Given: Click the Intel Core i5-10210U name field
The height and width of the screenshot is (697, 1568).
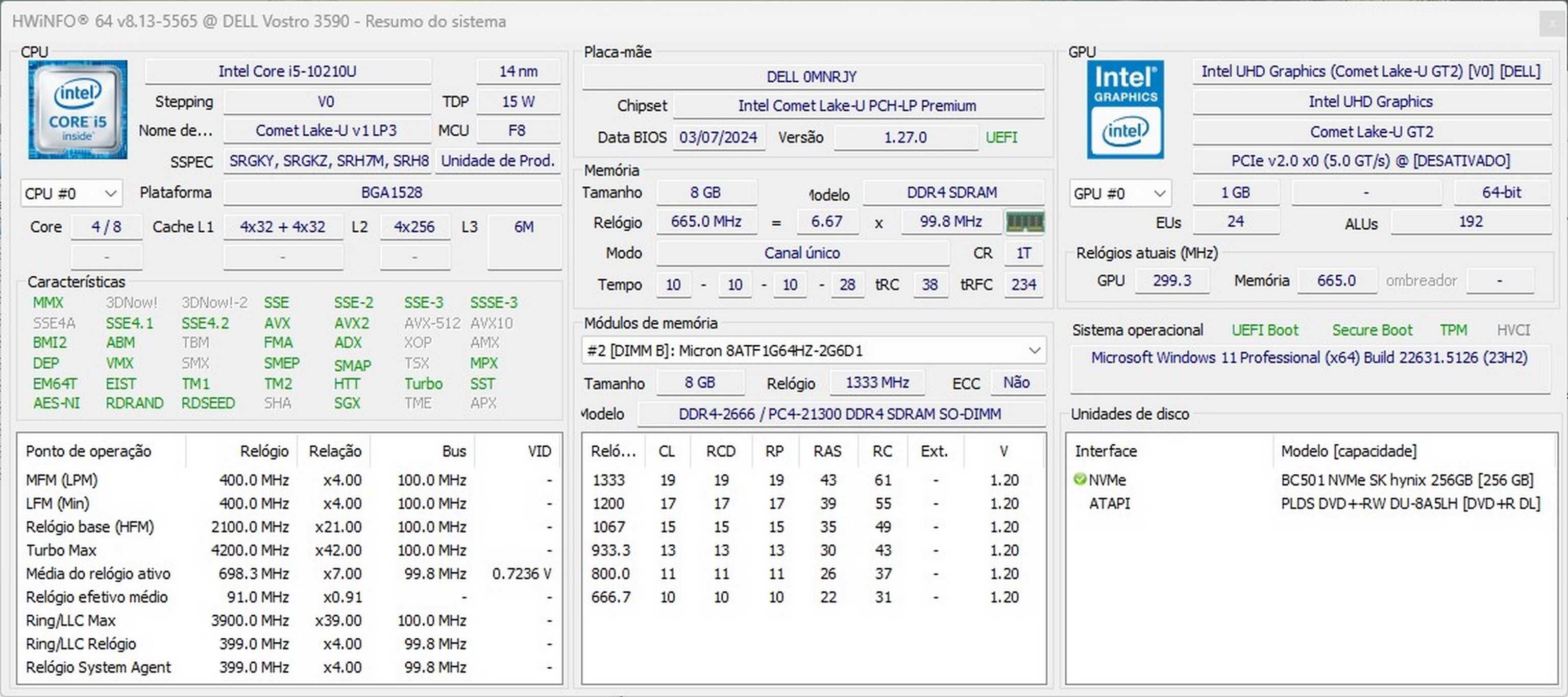Looking at the screenshot, I should [288, 71].
